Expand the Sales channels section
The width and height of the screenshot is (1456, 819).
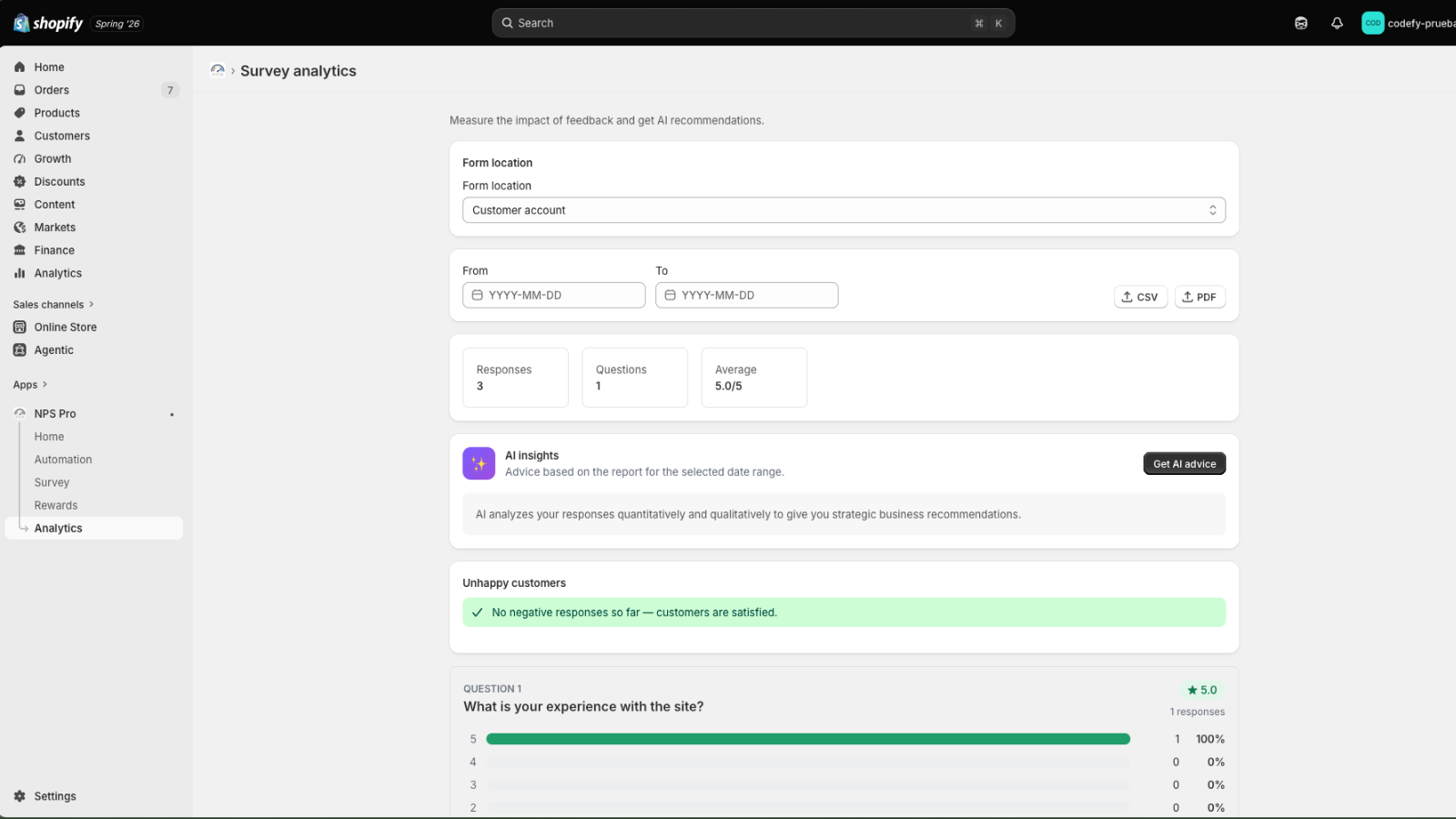(x=54, y=305)
